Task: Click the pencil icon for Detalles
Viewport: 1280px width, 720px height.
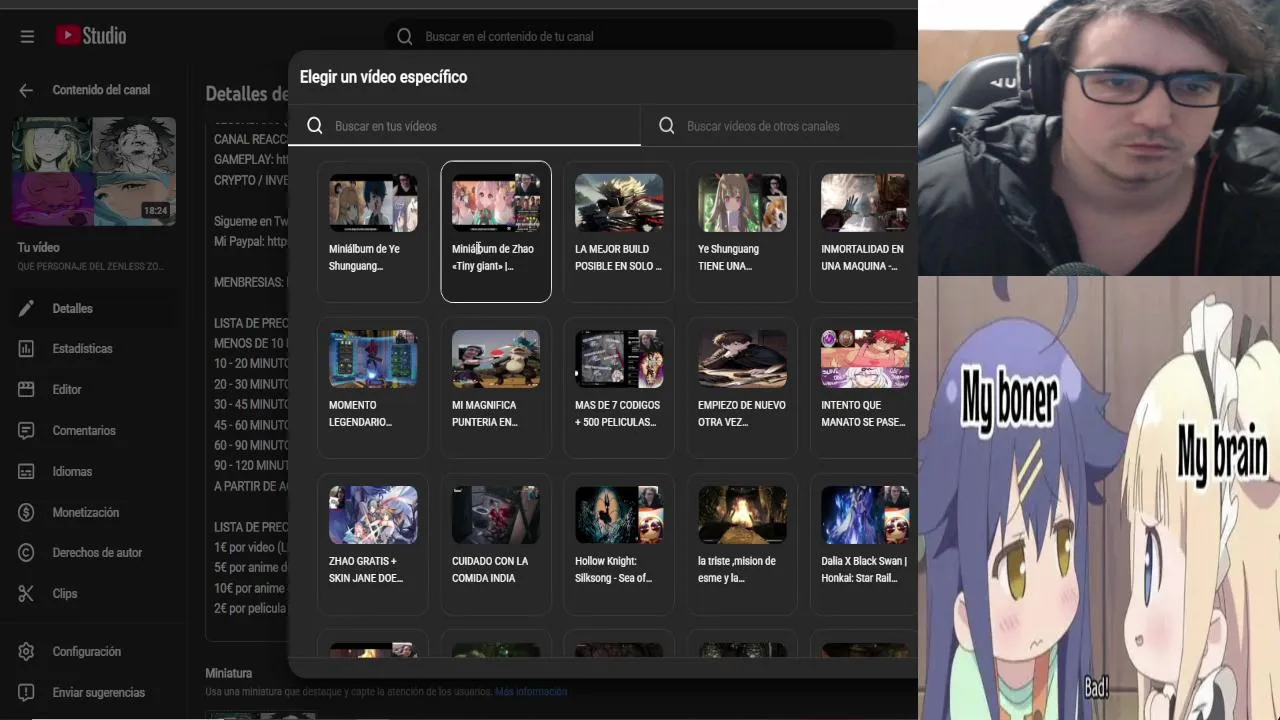Action: pos(27,308)
